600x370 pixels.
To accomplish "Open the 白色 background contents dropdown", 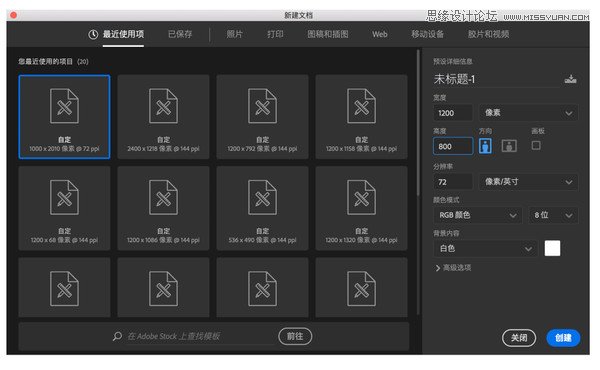I will 485,249.
